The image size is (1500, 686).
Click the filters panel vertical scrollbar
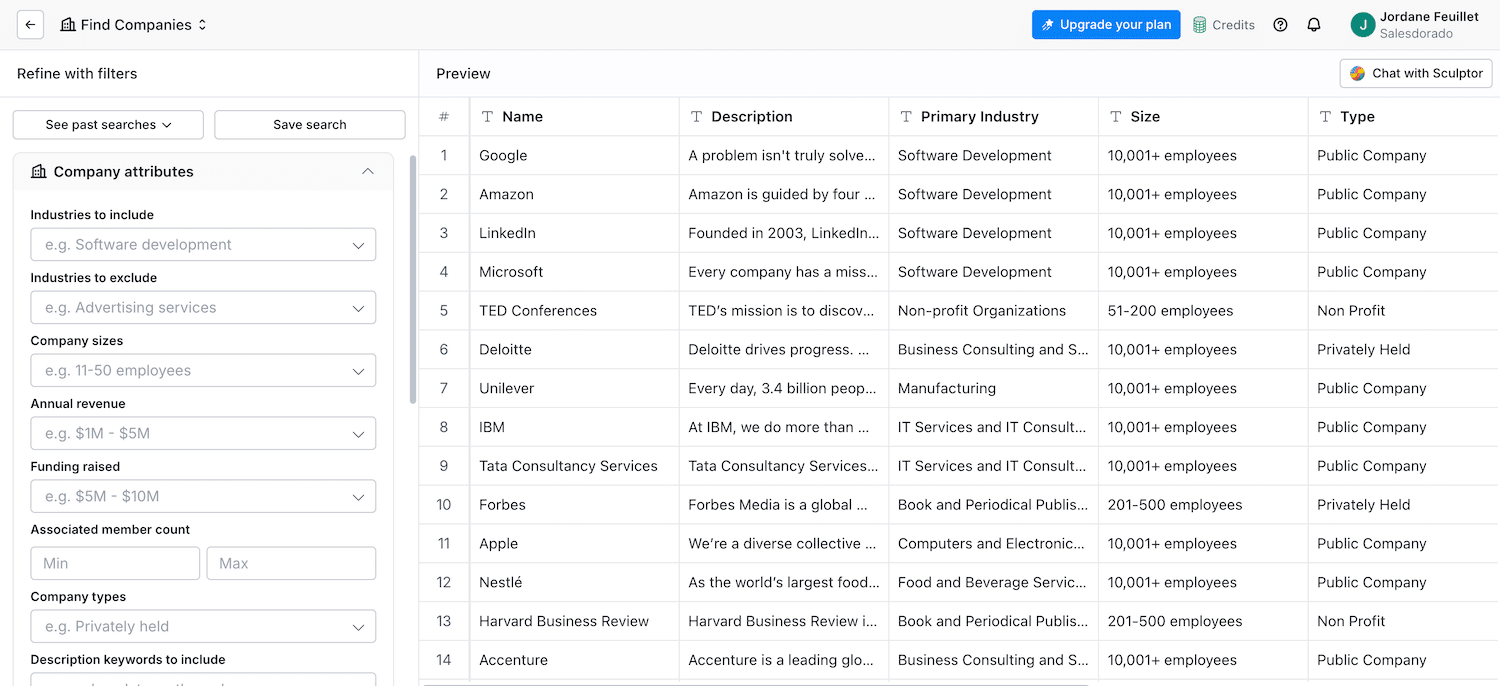[413, 280]
